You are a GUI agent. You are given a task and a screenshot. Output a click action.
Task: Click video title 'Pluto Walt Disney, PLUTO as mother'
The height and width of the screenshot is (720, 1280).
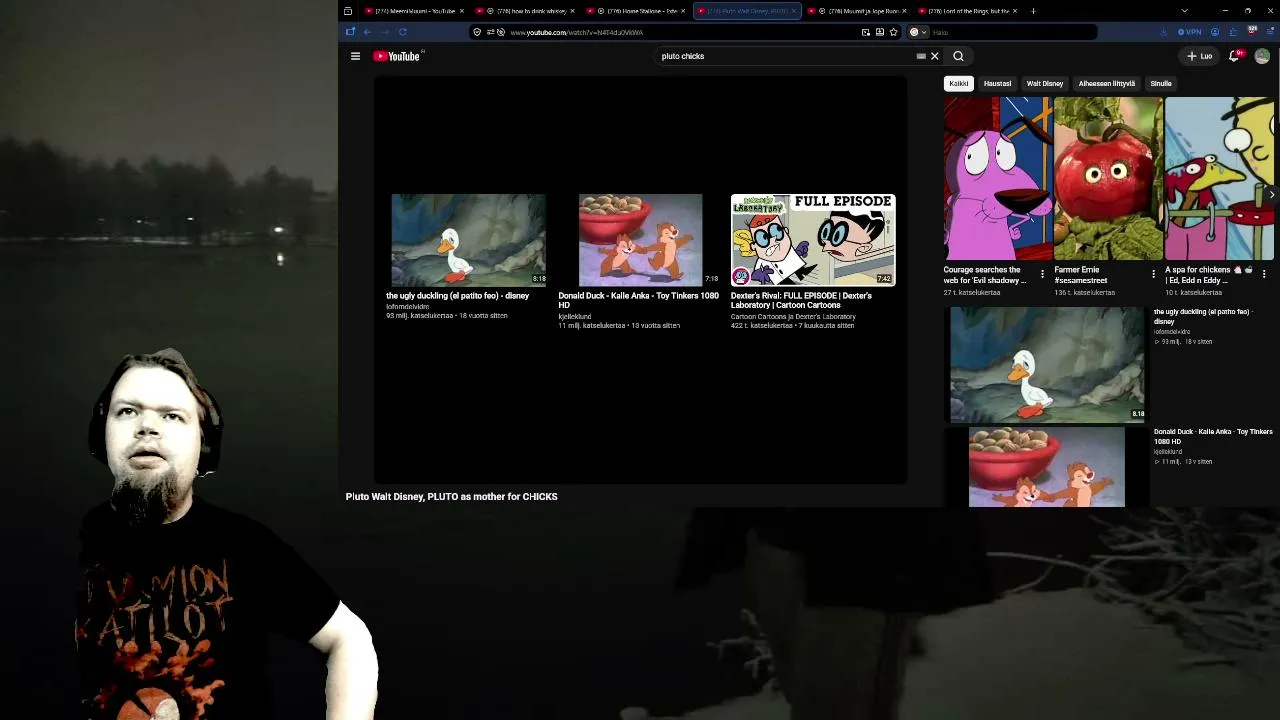pos(451,496)
